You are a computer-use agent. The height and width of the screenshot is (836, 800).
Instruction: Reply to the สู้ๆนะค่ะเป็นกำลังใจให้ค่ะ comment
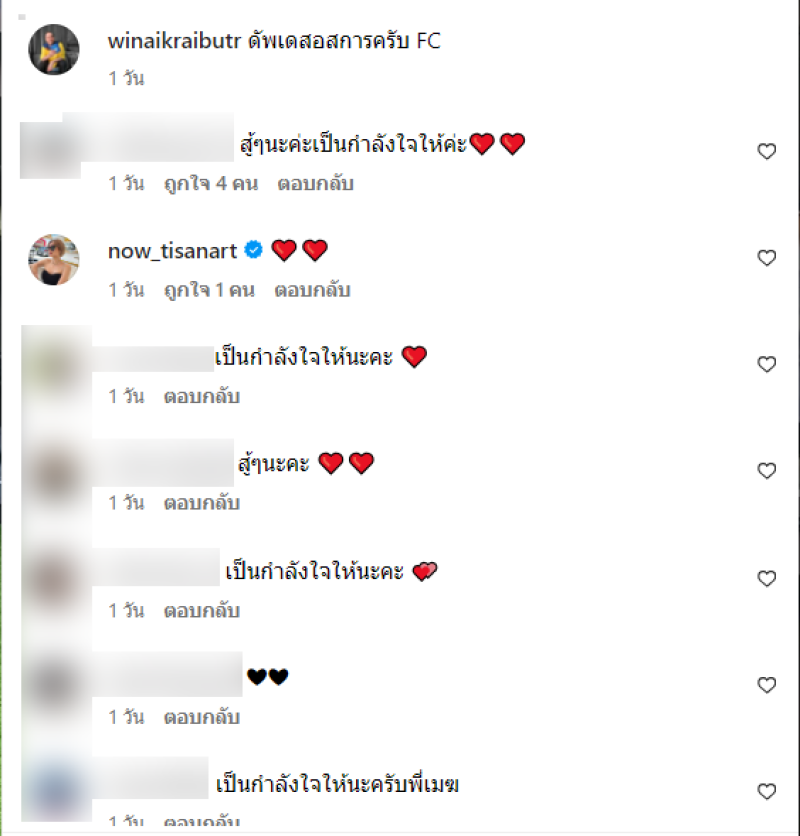point(315,184)
